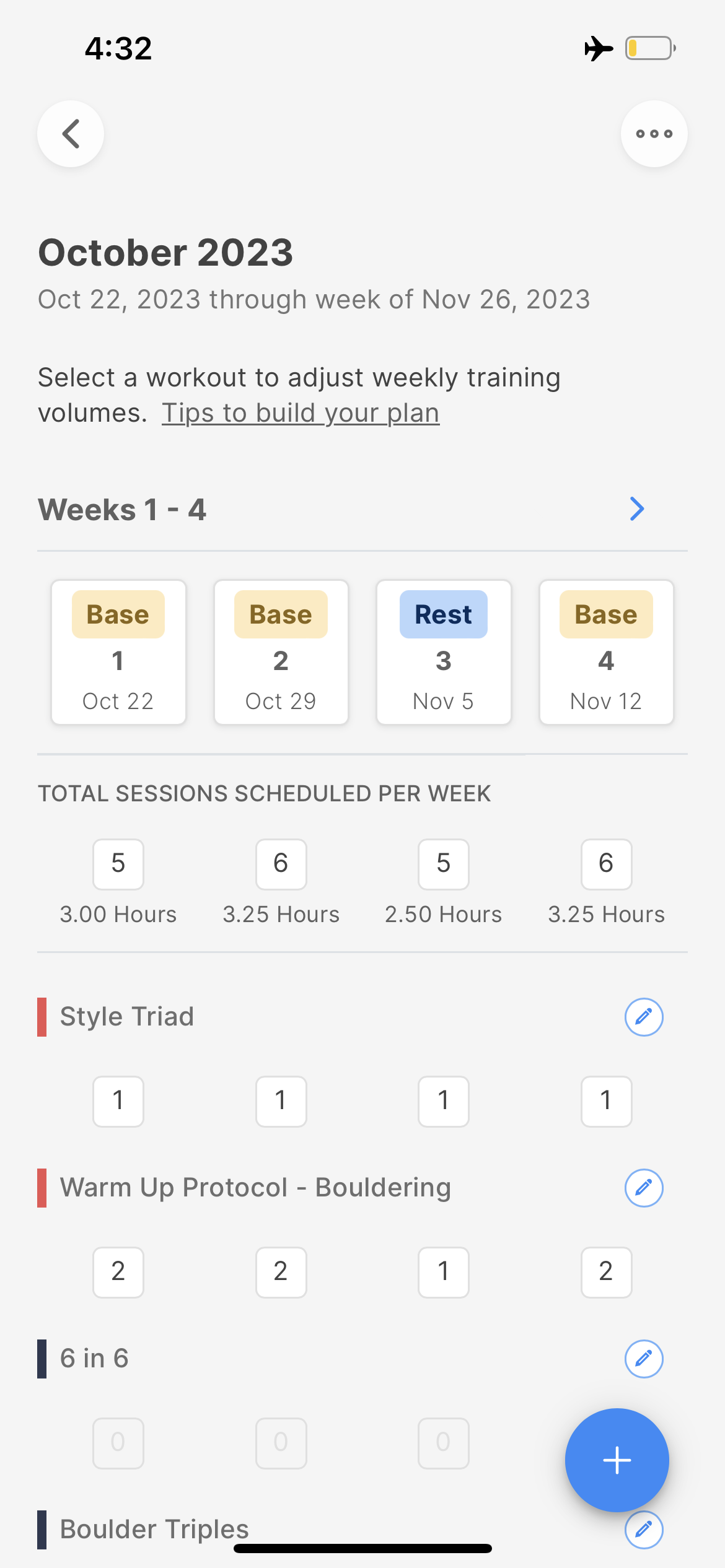
Task: Open Base week 4 card for Nov 12
Action: pos(606,652)
